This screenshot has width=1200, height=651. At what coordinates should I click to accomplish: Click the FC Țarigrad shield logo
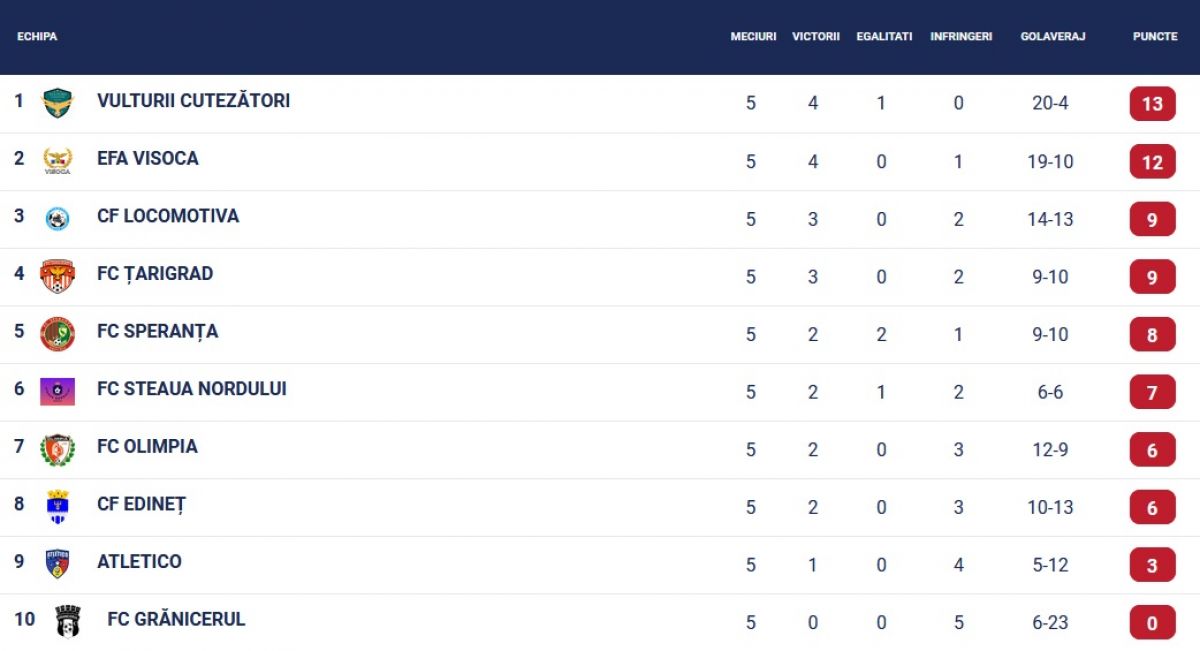point(57,276)
